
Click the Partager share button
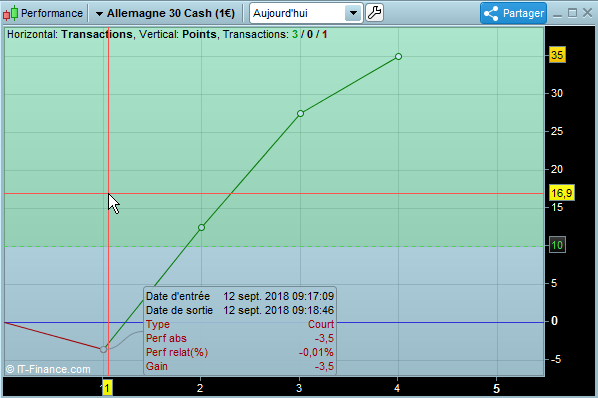pyautogui.click(x=513, y=13)
